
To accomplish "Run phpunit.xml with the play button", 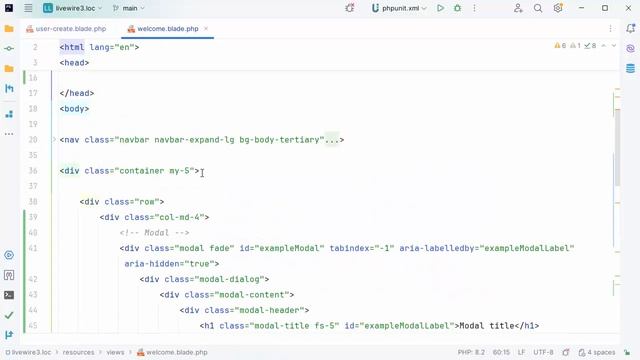I will pos(440,8).
